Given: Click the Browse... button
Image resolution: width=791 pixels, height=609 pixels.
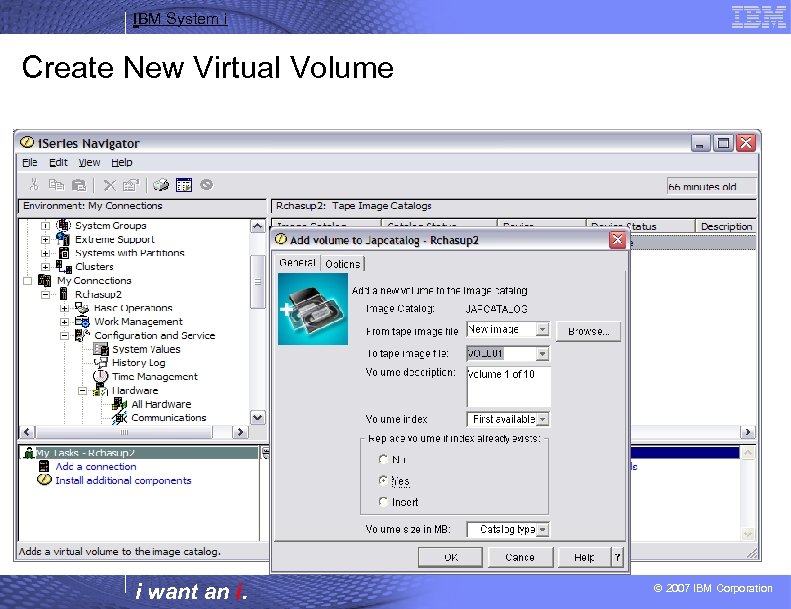Looking at the screenshot, I should point(588,331).
